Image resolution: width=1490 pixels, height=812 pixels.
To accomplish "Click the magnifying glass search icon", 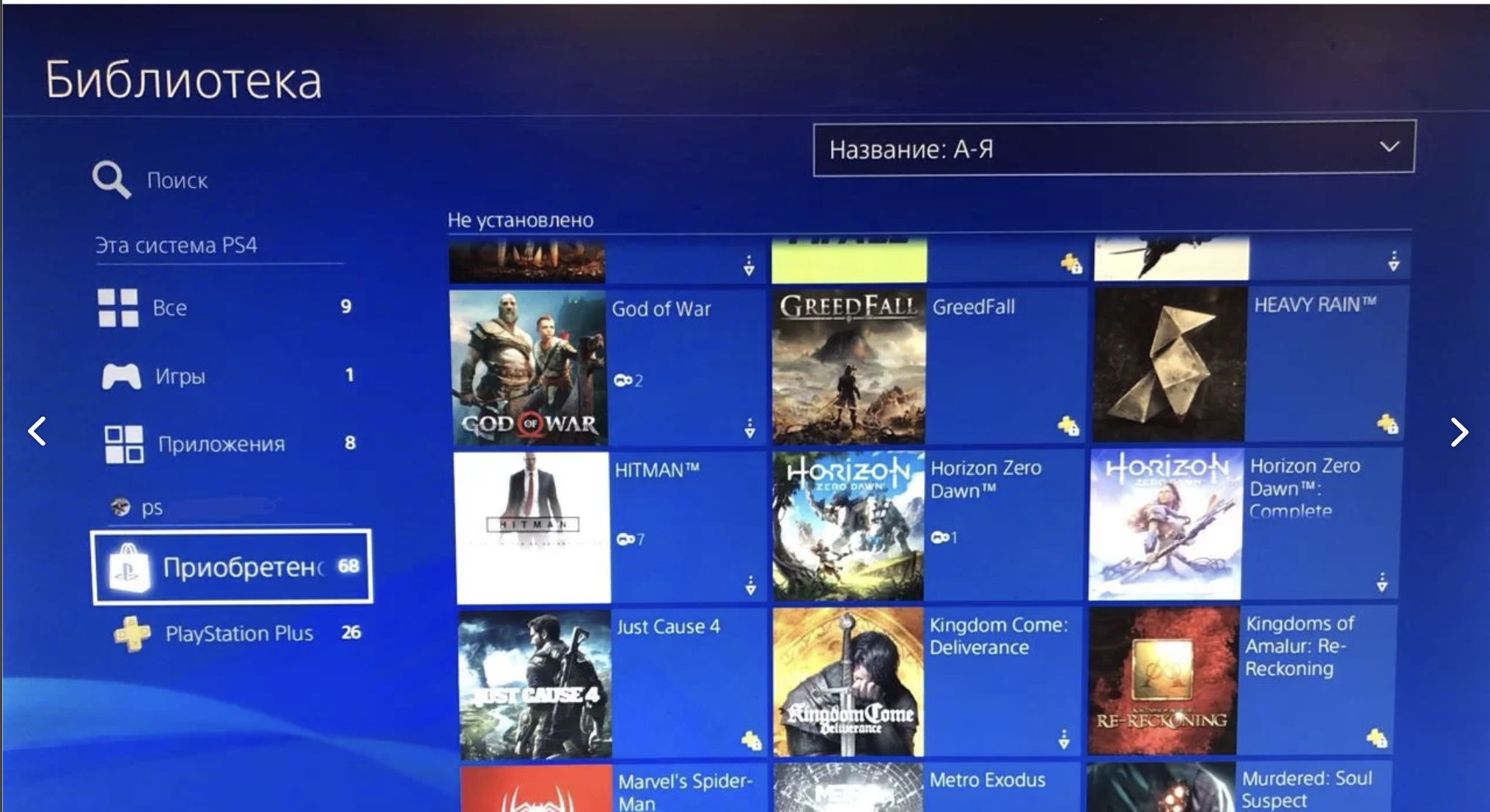I will click(x=111, y=180).
